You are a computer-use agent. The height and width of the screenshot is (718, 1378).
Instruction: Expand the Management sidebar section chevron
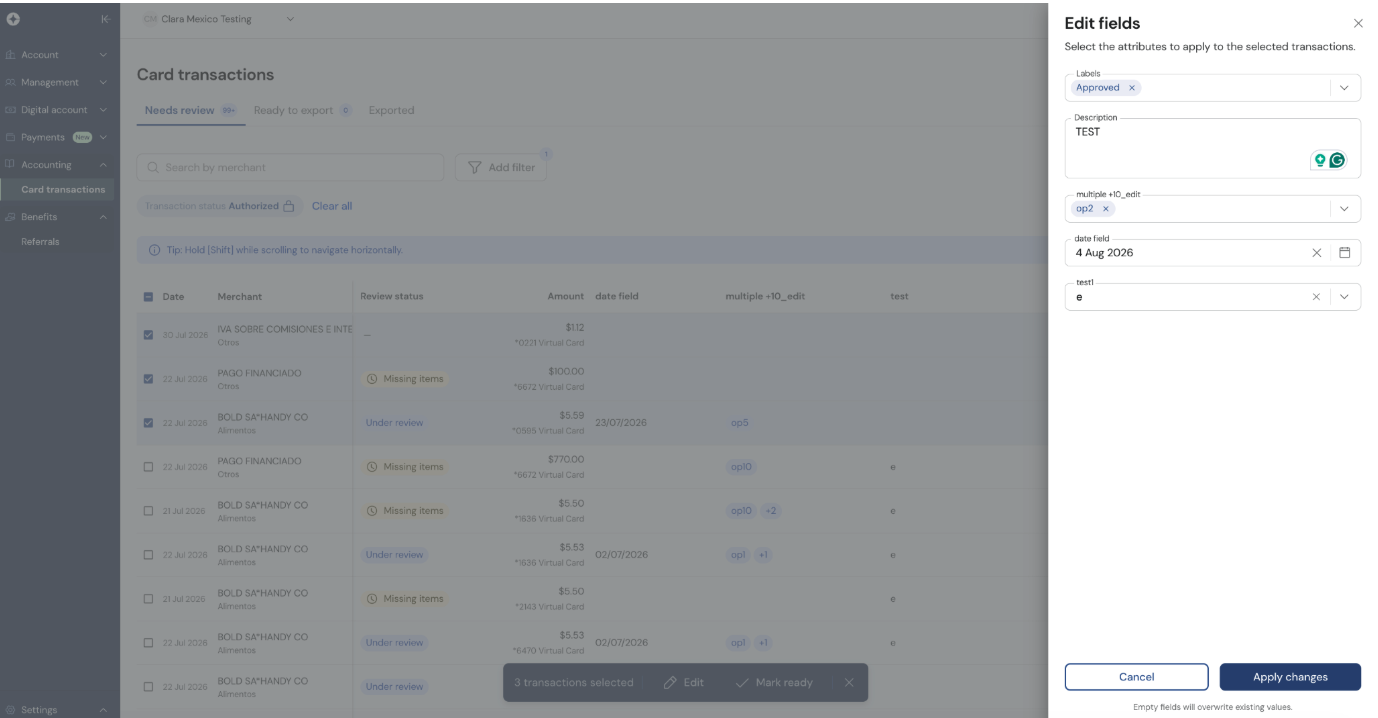(103, 83)
